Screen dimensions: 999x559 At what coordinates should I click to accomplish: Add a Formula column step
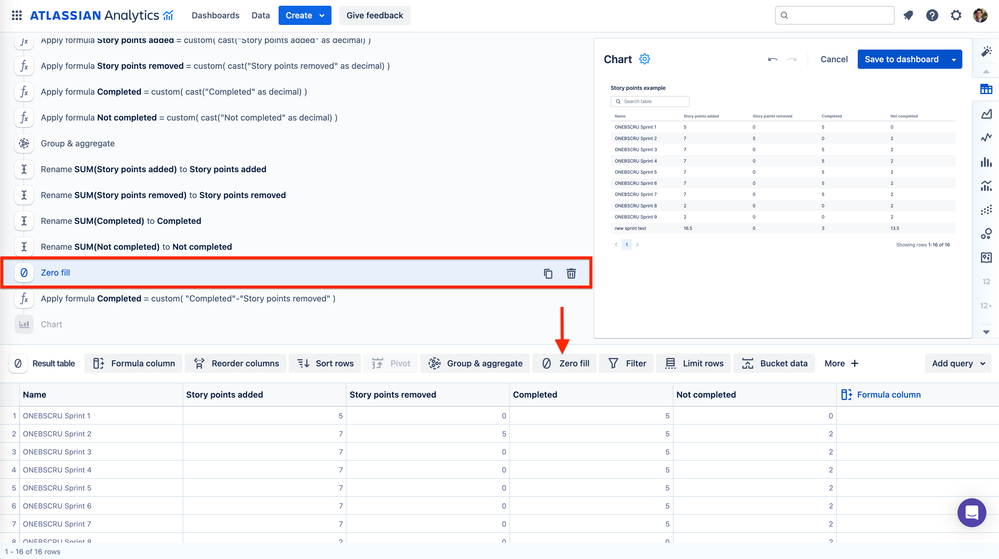(x=134, y=363)
